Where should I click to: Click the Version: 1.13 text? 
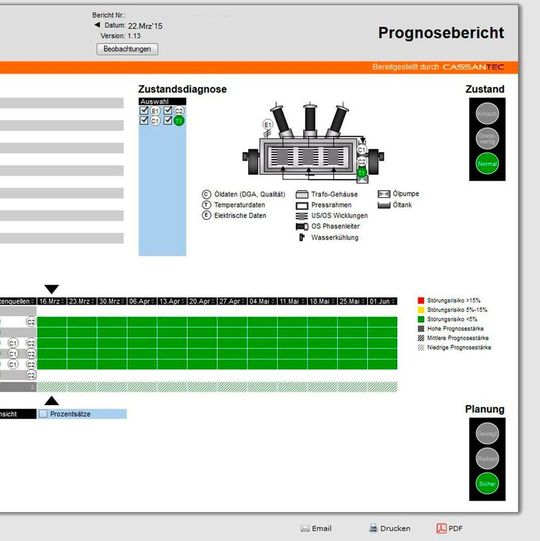[120, 36]
